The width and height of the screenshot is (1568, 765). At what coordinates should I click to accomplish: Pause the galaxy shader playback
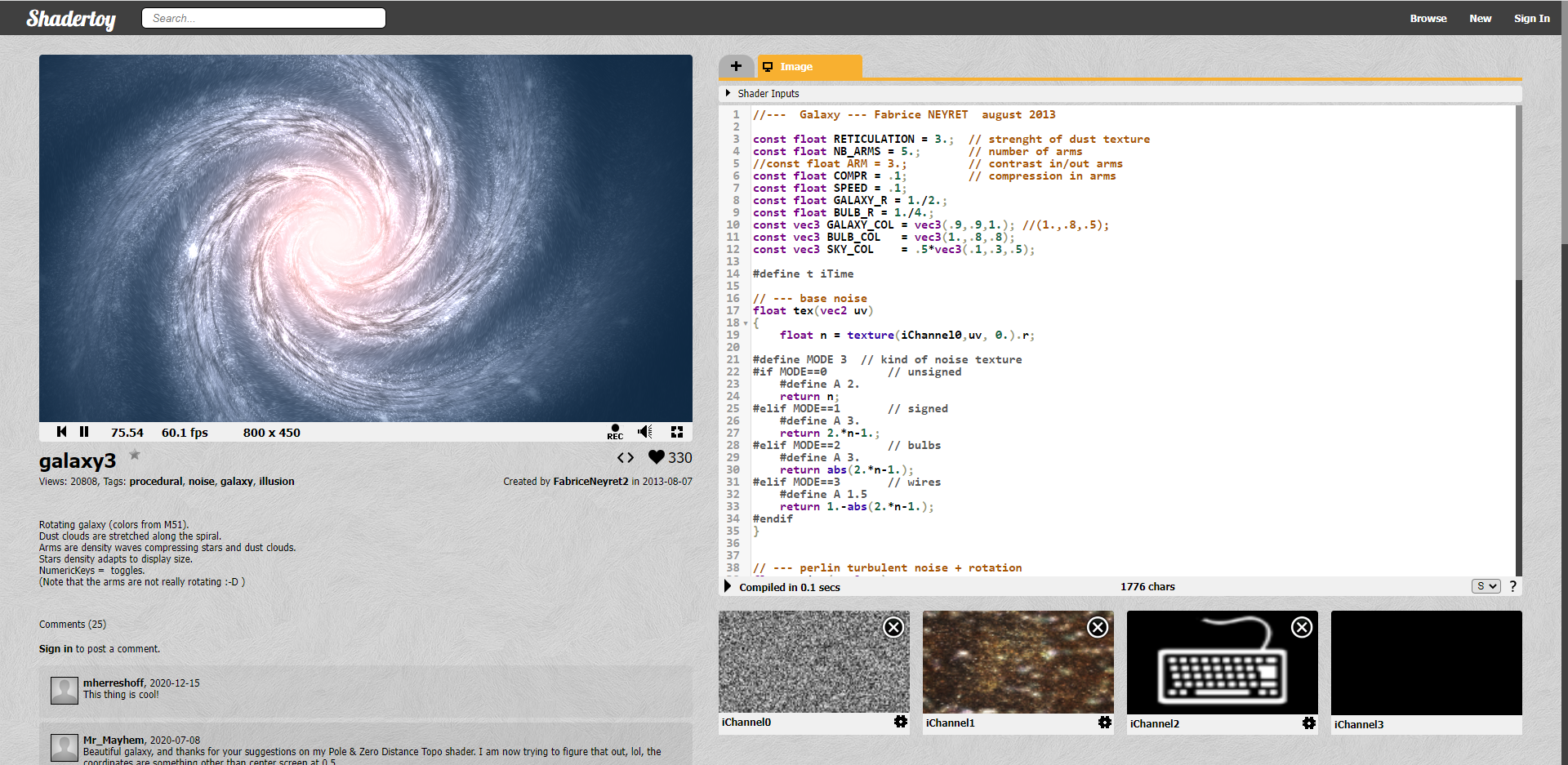click(85, 431)
